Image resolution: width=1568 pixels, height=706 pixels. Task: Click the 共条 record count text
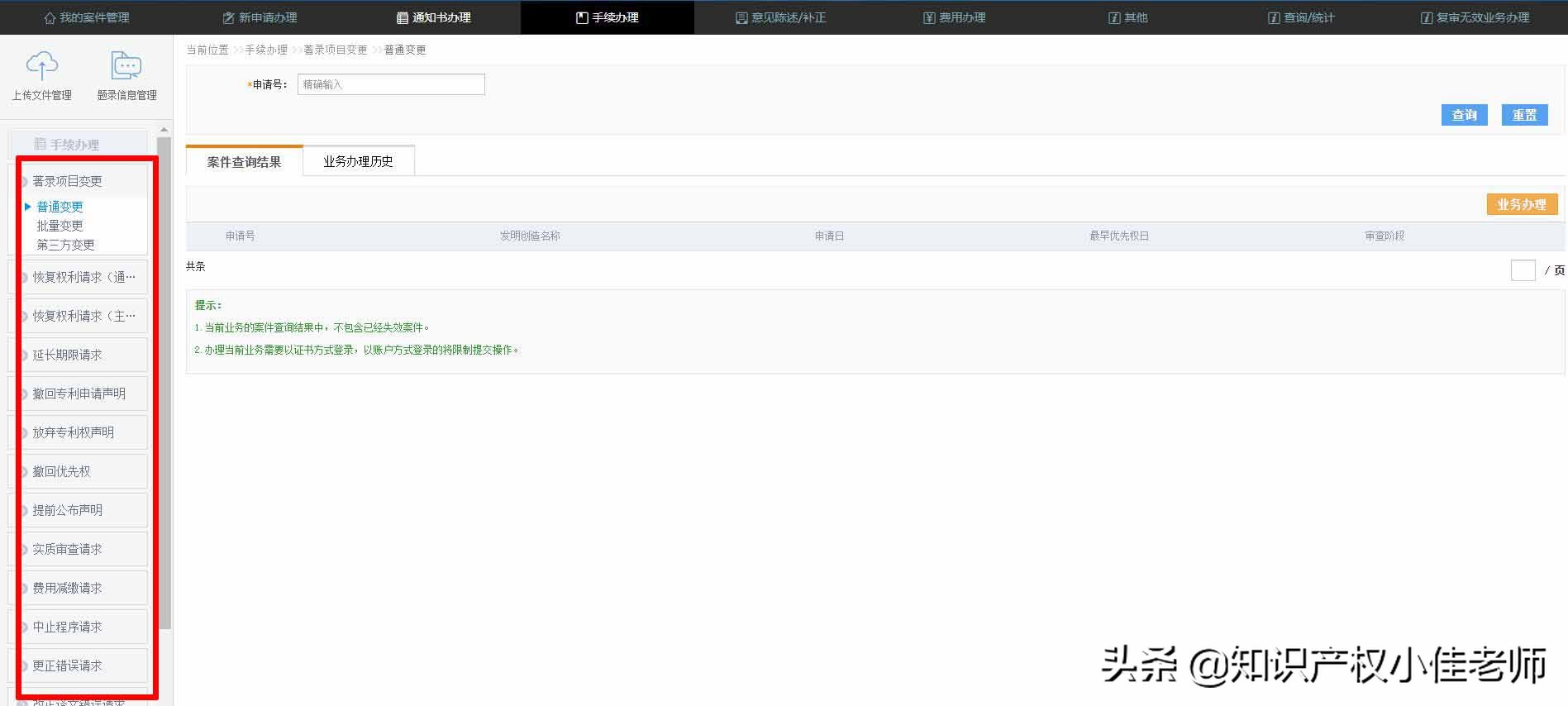point(196,266)
